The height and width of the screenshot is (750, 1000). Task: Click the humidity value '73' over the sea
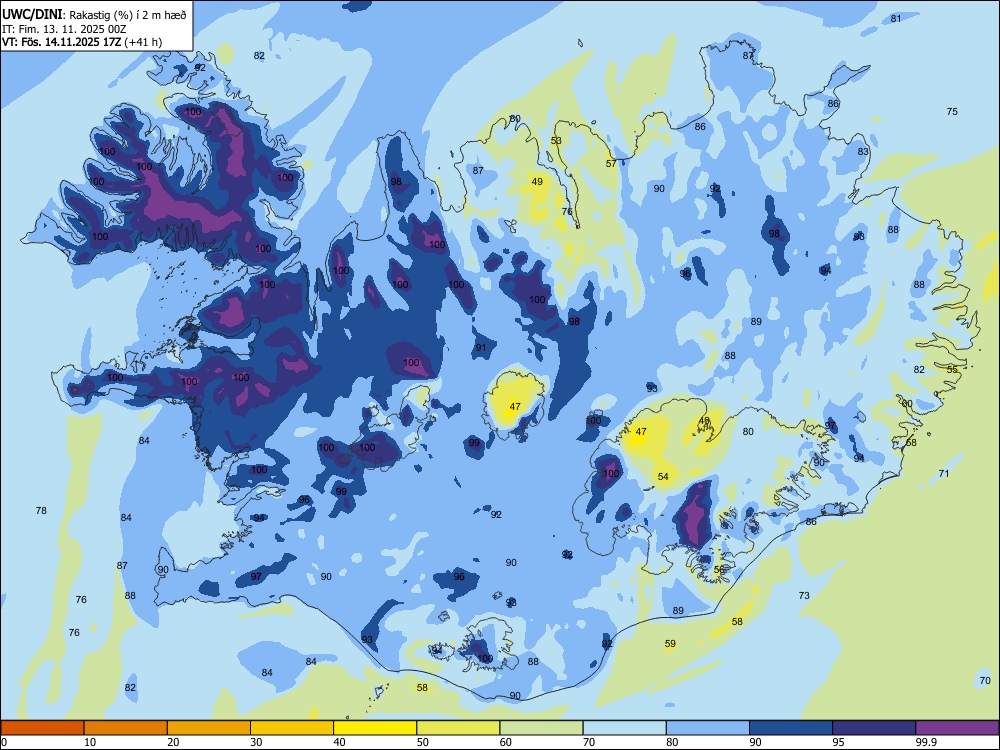click(804, 595)
